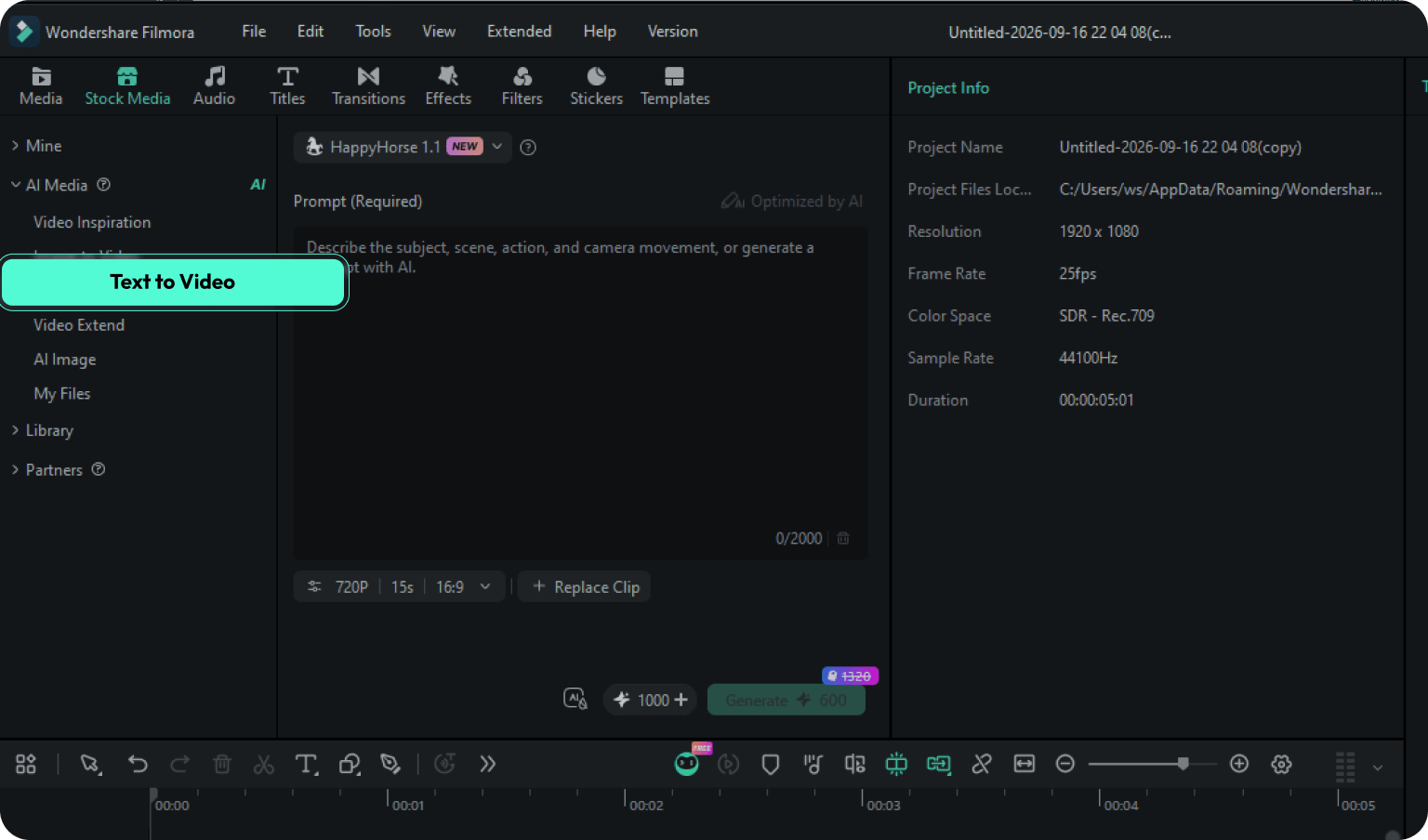The width and height of the screenshot is (1428, 840).
Task: Open the Tools menu
Action: click(x=373, y=32)
